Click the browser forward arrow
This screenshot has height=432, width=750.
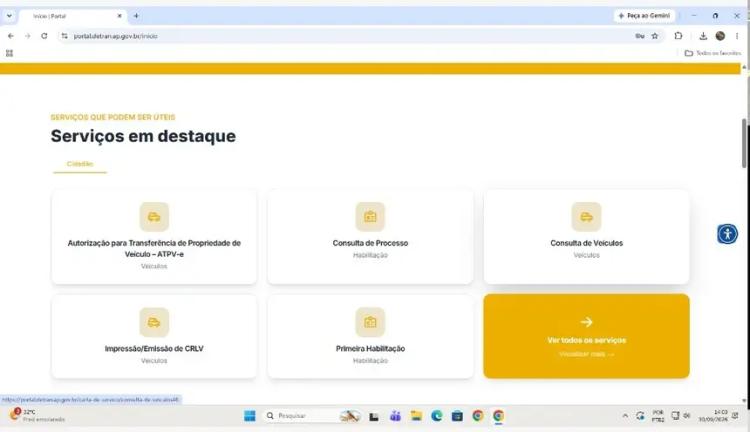pos(27,36)
